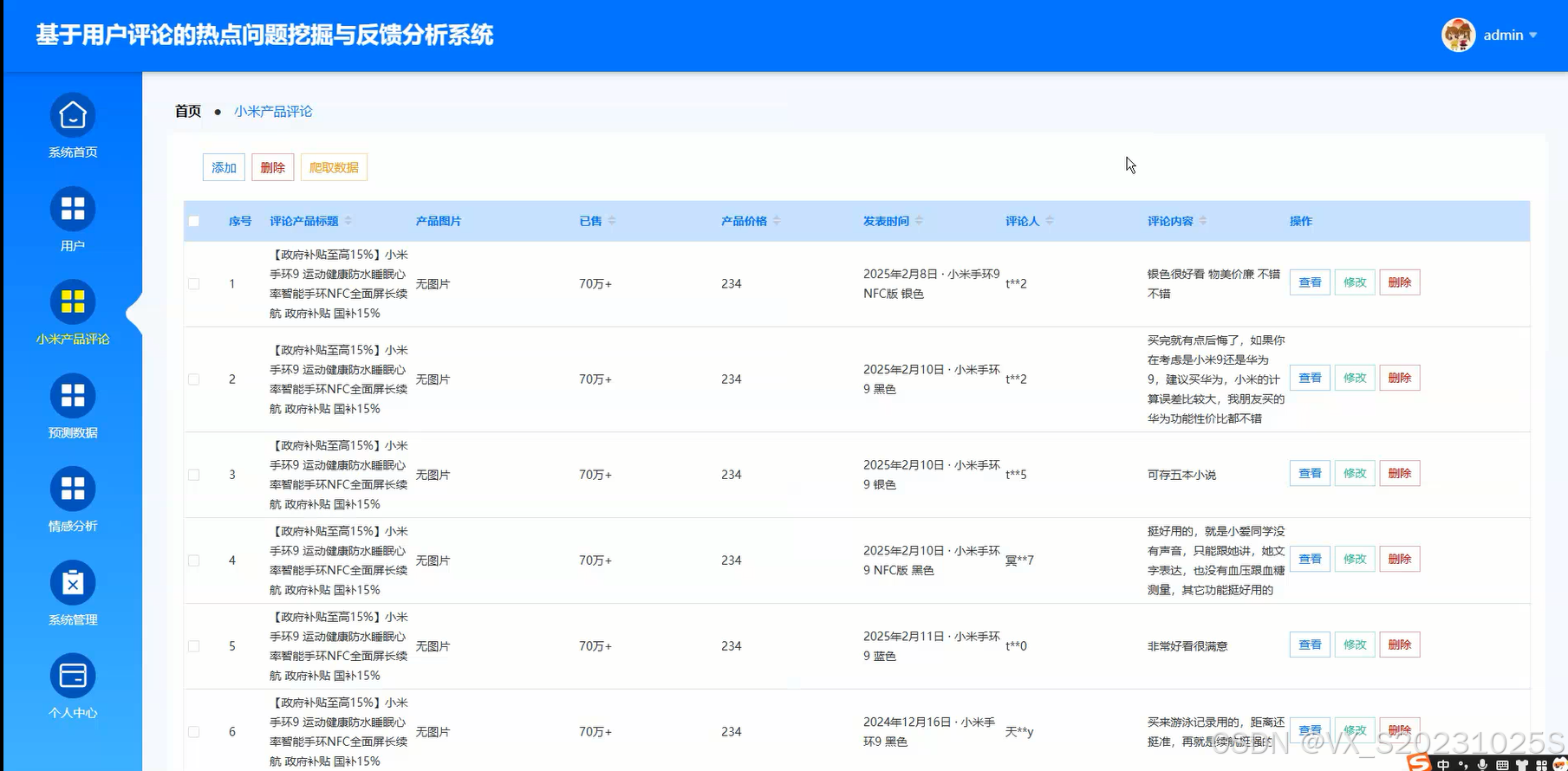Select the 小米产品评论 sidebar icon
Image resolution: width=1568 pixels, height=771 pixels.
(73, 302)
